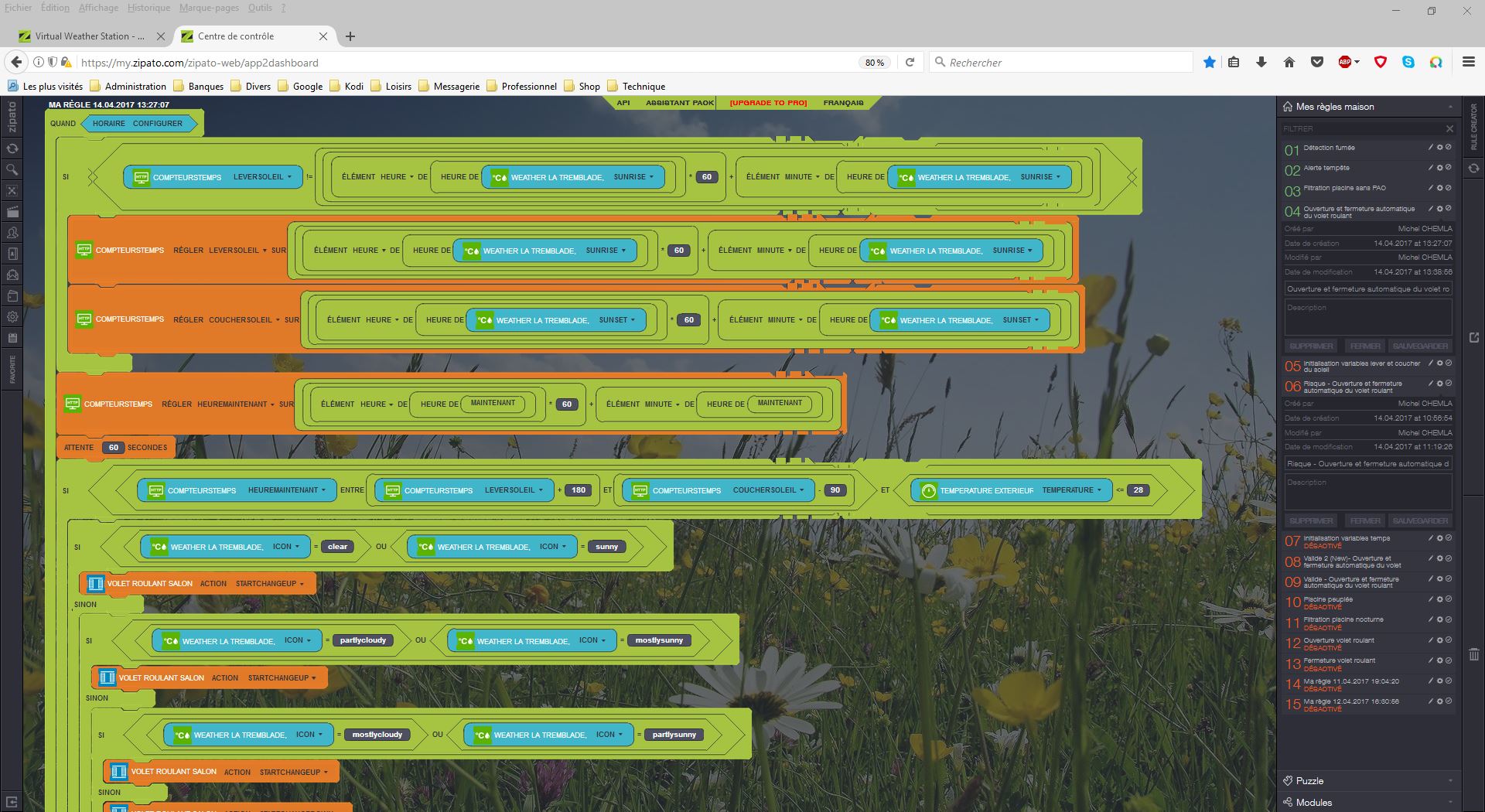Open the wallet icon in left sidebar
The width and height of the screenshot is (1485, 812).
[12, 295]
